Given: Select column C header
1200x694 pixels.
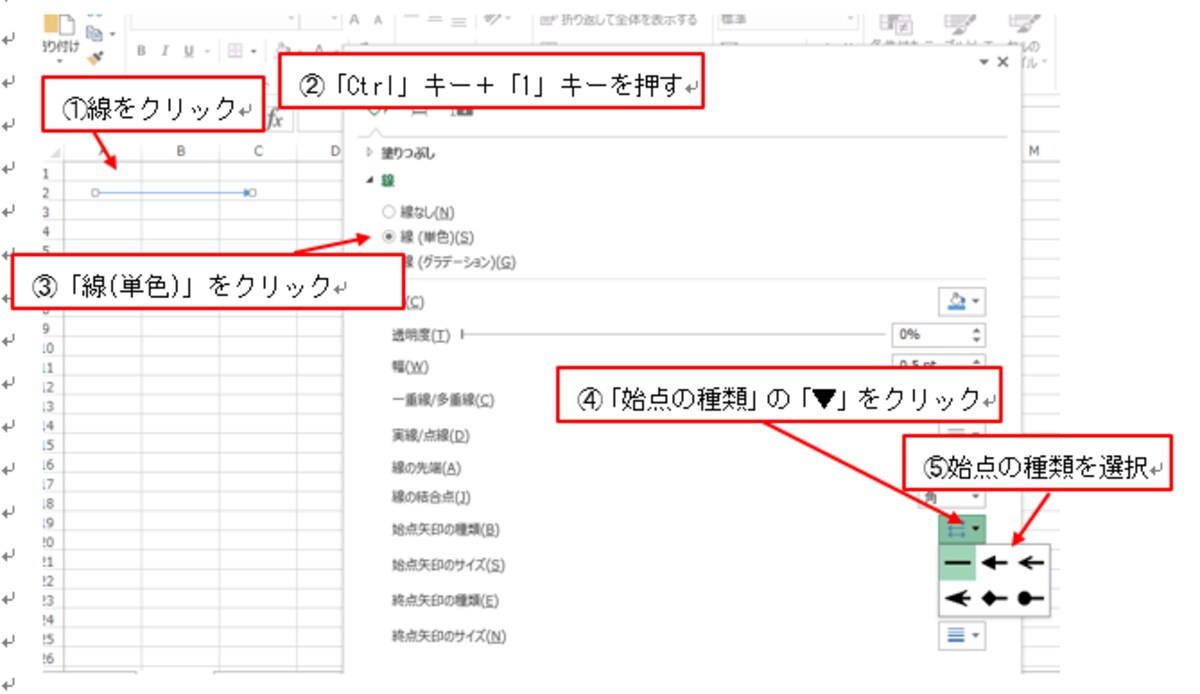Looking at the screenshot, I should [x=258, y=150].
